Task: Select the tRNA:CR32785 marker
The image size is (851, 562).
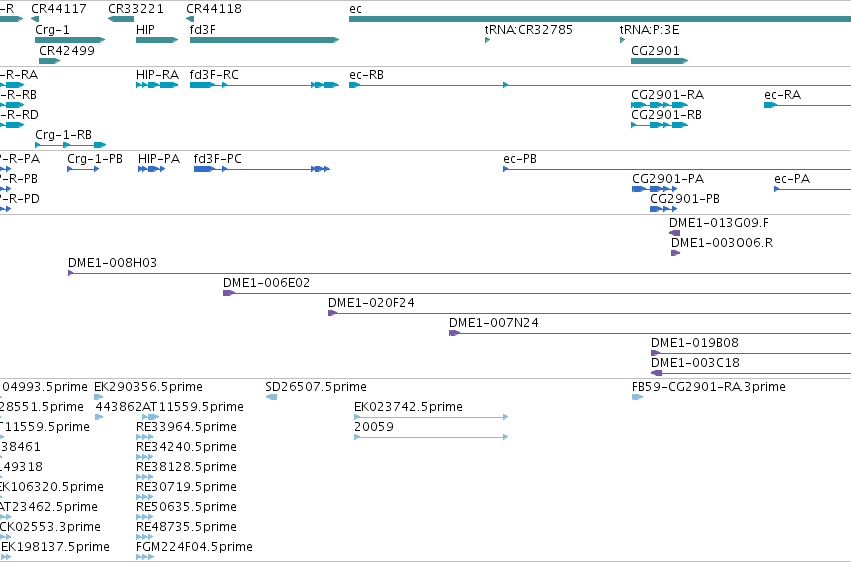Action: tap(487, 40)
